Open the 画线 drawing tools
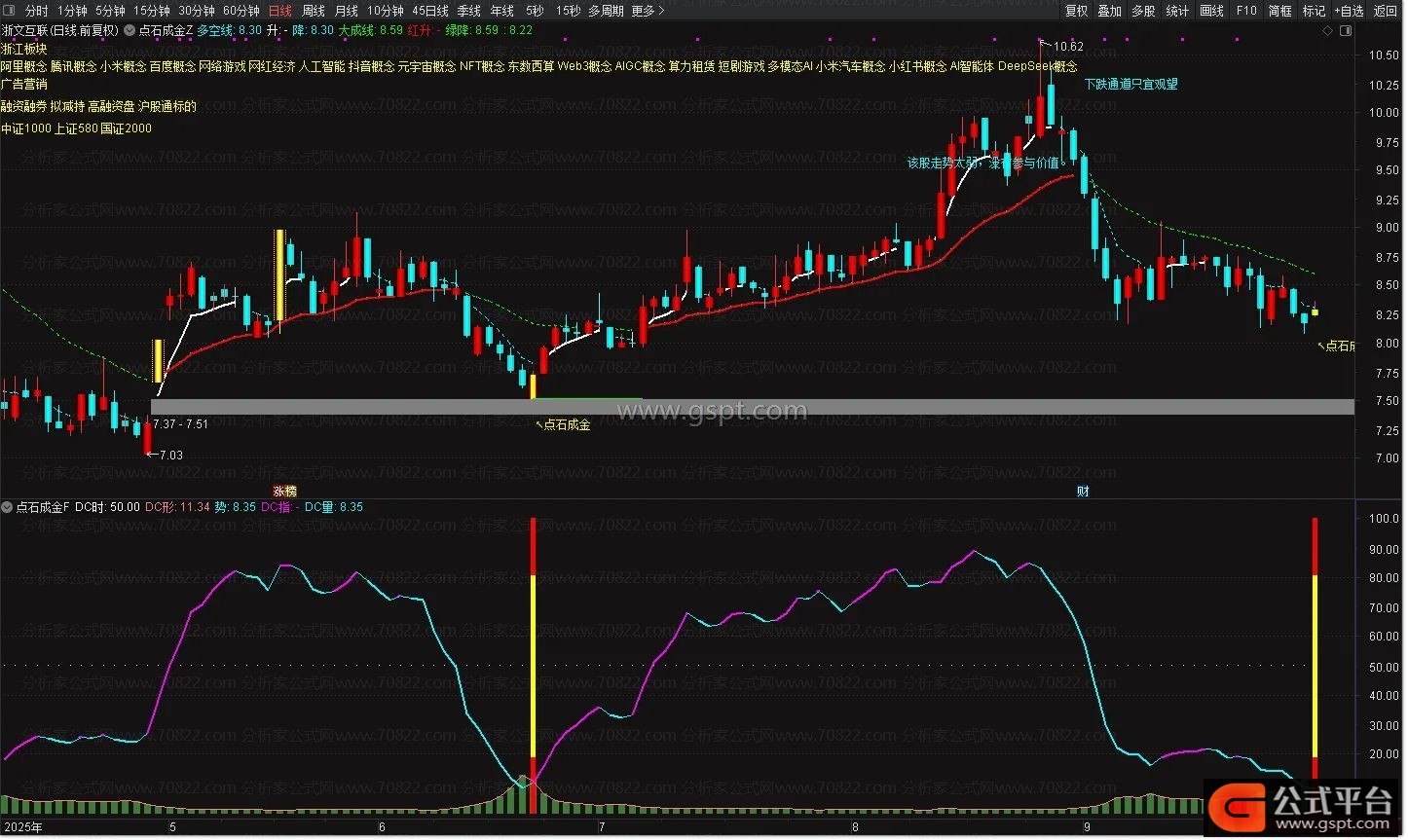 [1212, 11]
